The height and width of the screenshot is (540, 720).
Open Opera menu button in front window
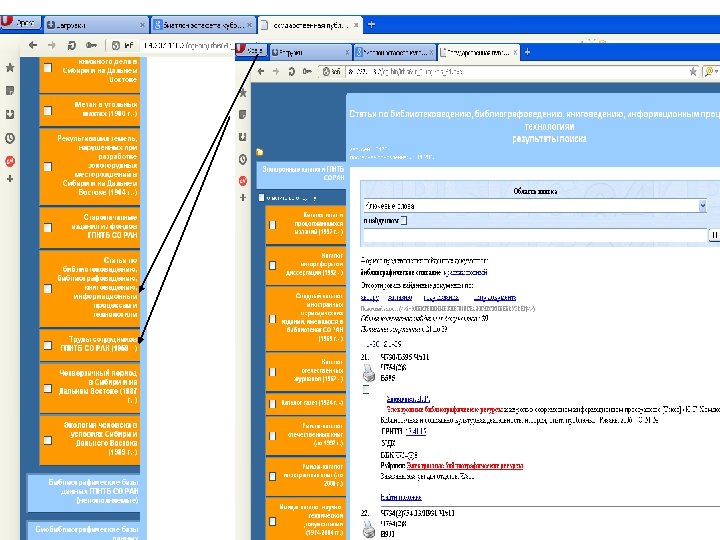251,51
